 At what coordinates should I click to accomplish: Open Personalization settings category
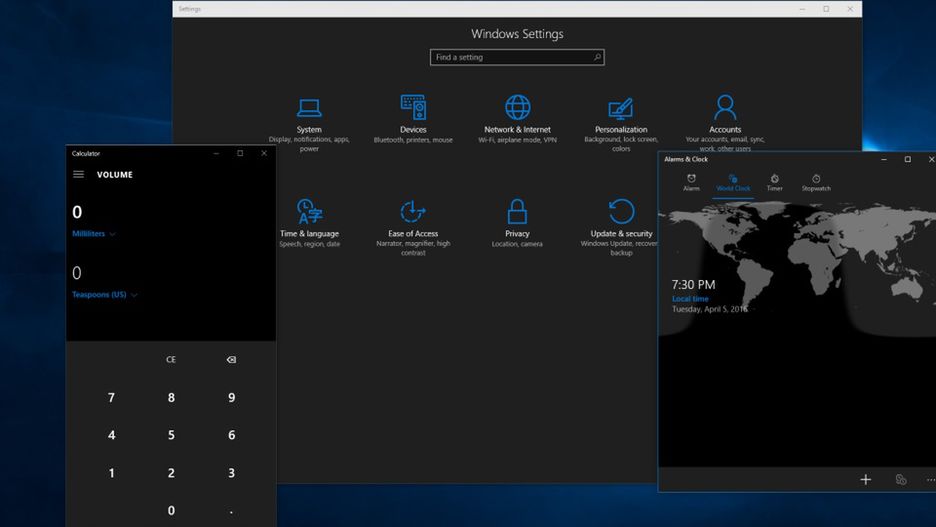click(621, 124)
